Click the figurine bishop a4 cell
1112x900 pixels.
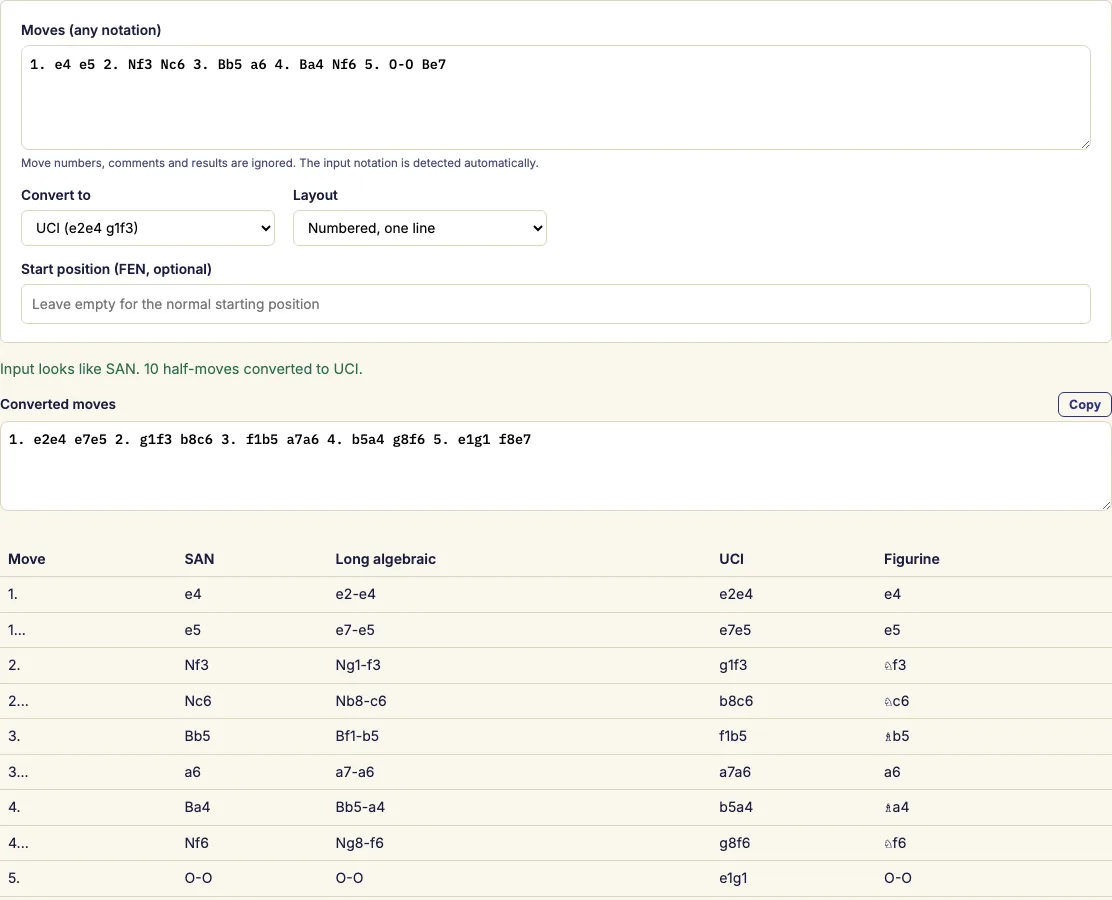tap(896, 807)
